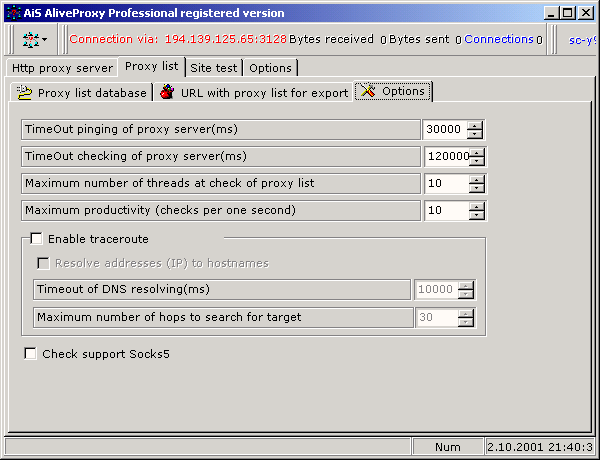
Task: Click maximum hops value field 30
Action: pyautogui.click(x=436, y=317)
